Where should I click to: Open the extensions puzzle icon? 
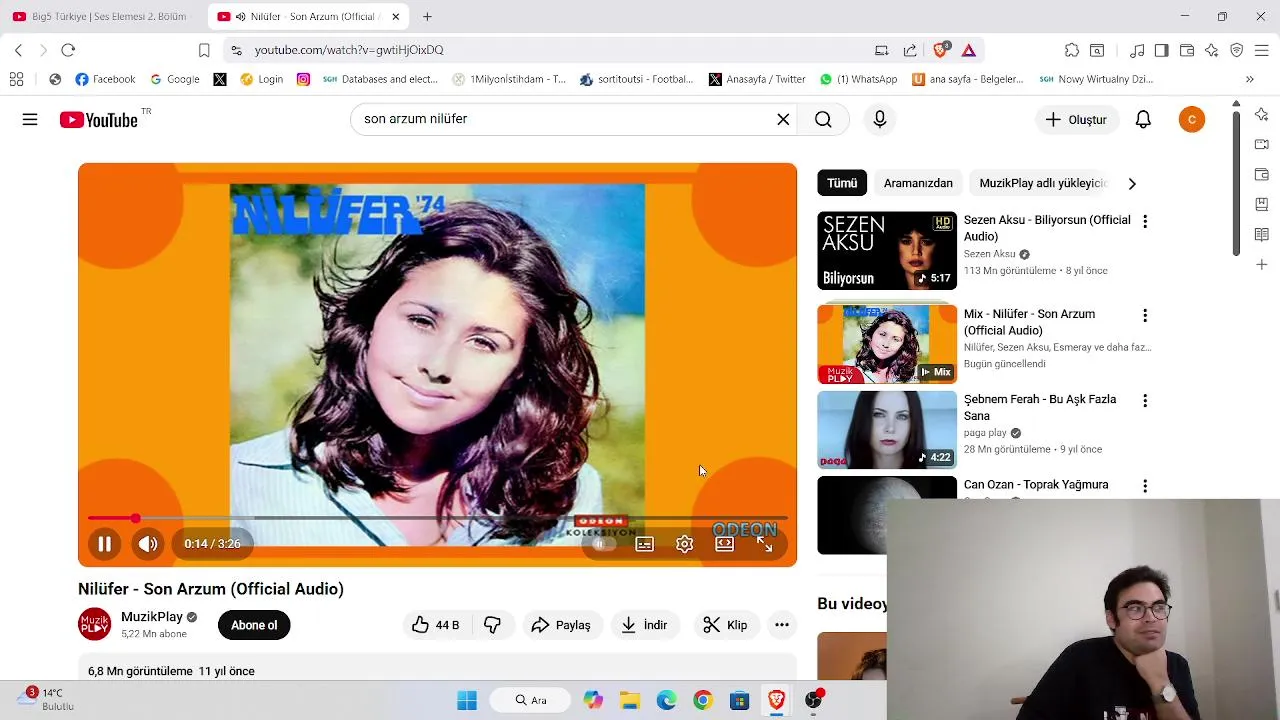pyautogui.click(x=1072, y=50)
